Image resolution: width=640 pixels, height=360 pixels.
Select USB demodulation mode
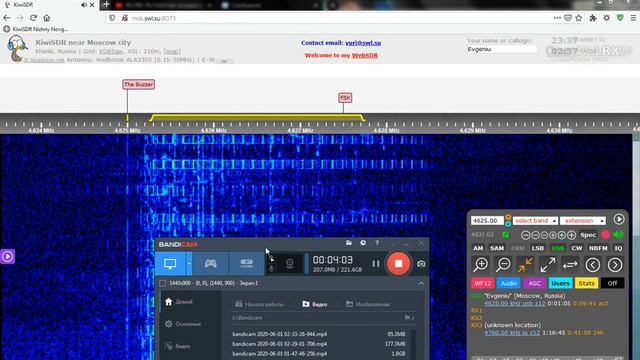[x=558, y=248]
